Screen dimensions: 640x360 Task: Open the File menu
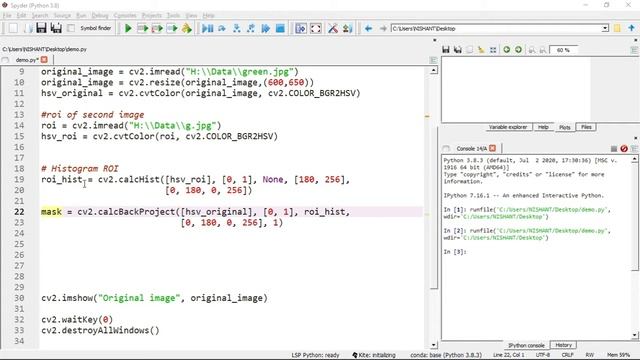point(7,15)
